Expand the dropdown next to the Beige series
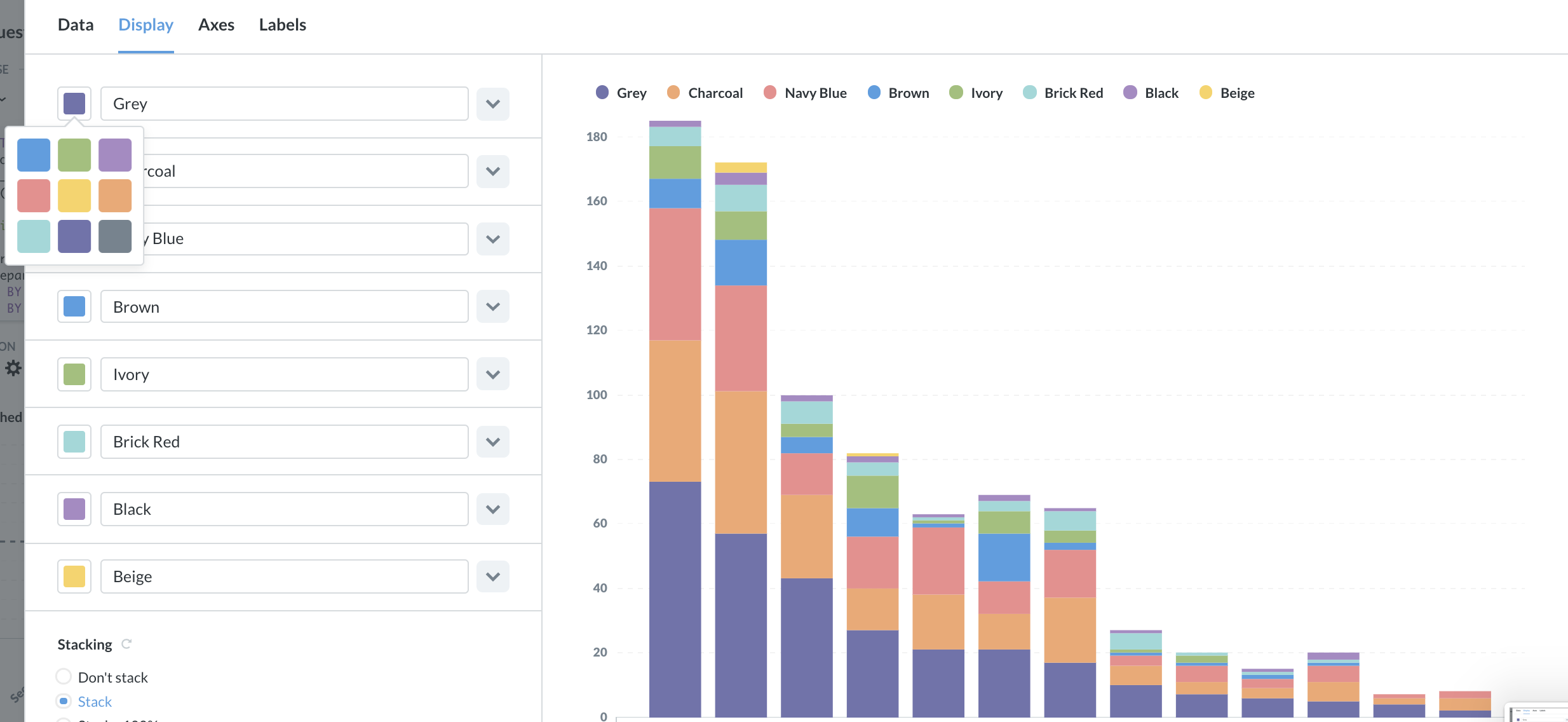 [492, 576]
